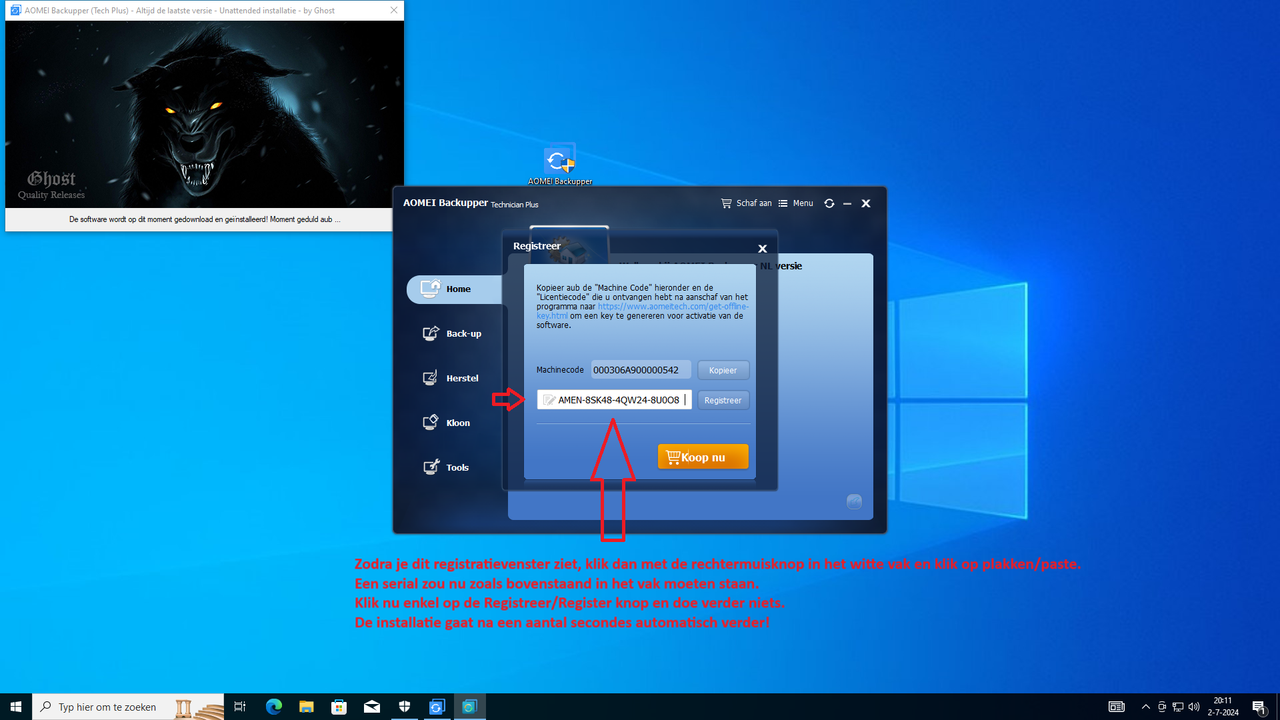Click the installer status text 'De software wordt...'

point(204,219)
